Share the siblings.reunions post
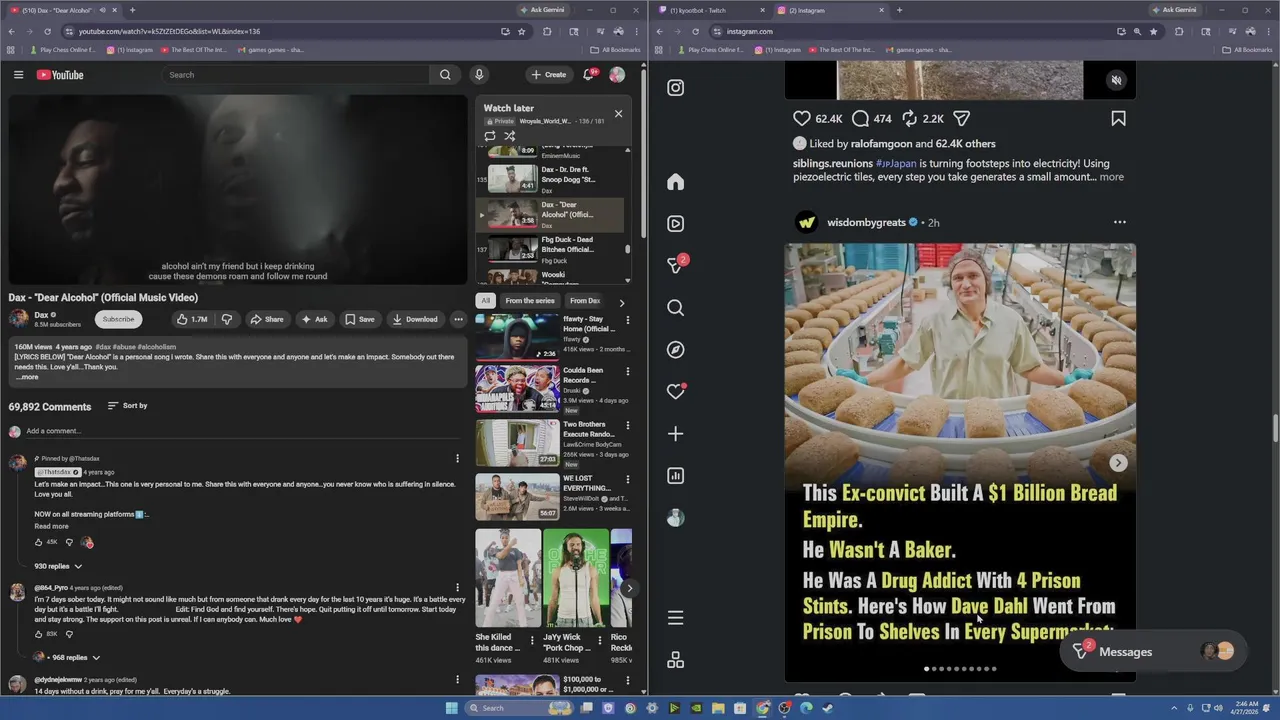This screenshot has width=1280, height=720. (961, 118)
